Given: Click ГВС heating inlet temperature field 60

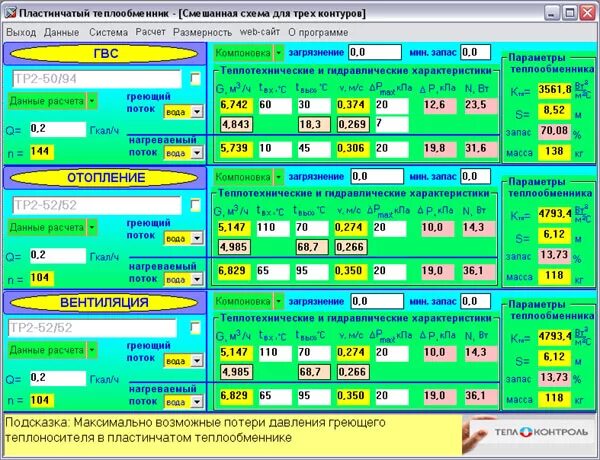Looking at the screenshot, I should 275,105.
